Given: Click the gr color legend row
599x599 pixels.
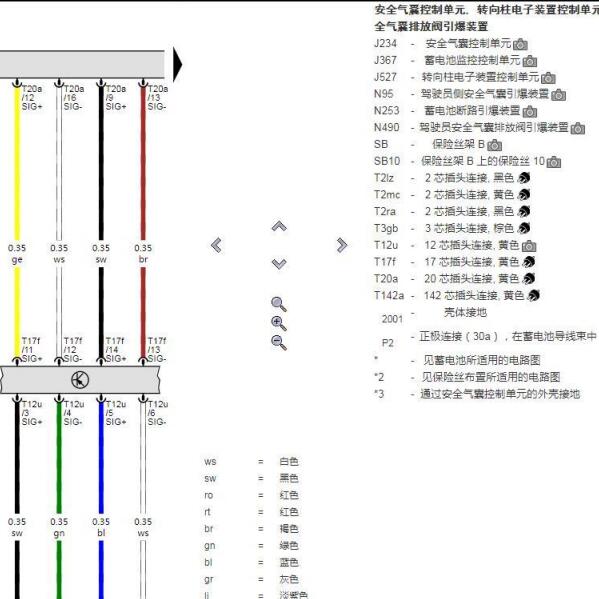Looking at the screenshot, I should coord(251,579).
